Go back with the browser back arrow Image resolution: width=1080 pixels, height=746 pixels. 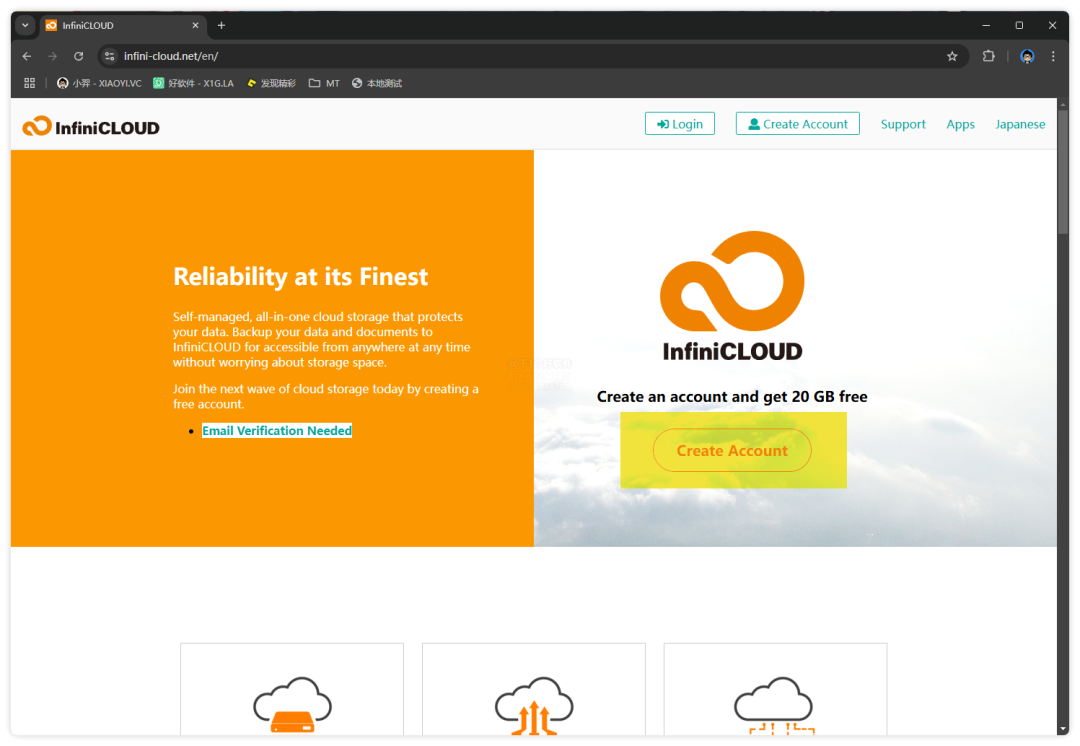(27, 56)
